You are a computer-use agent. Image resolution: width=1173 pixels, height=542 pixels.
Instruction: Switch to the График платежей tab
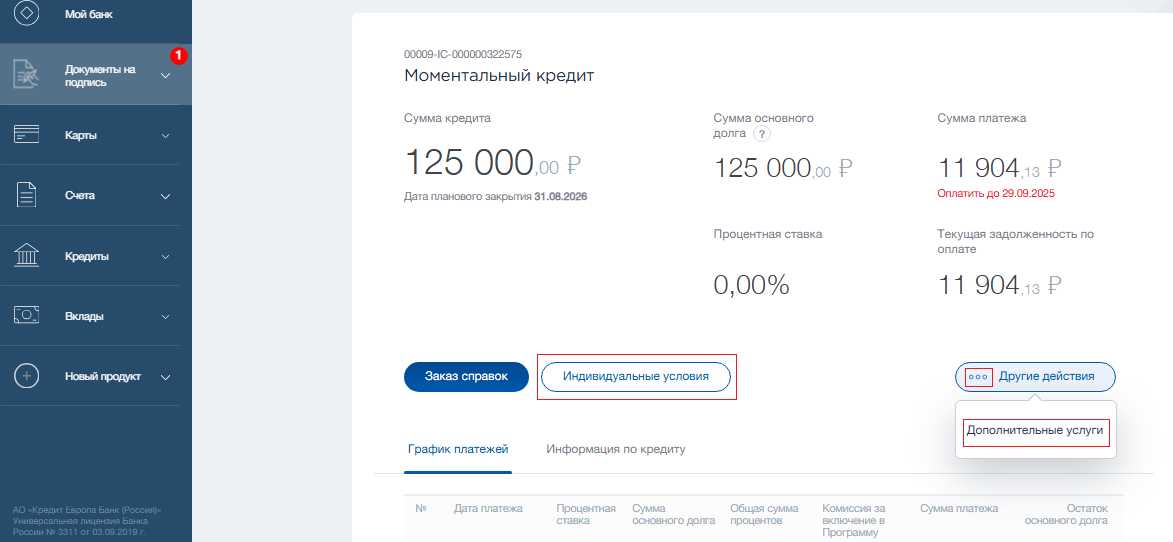coord(458,449)
